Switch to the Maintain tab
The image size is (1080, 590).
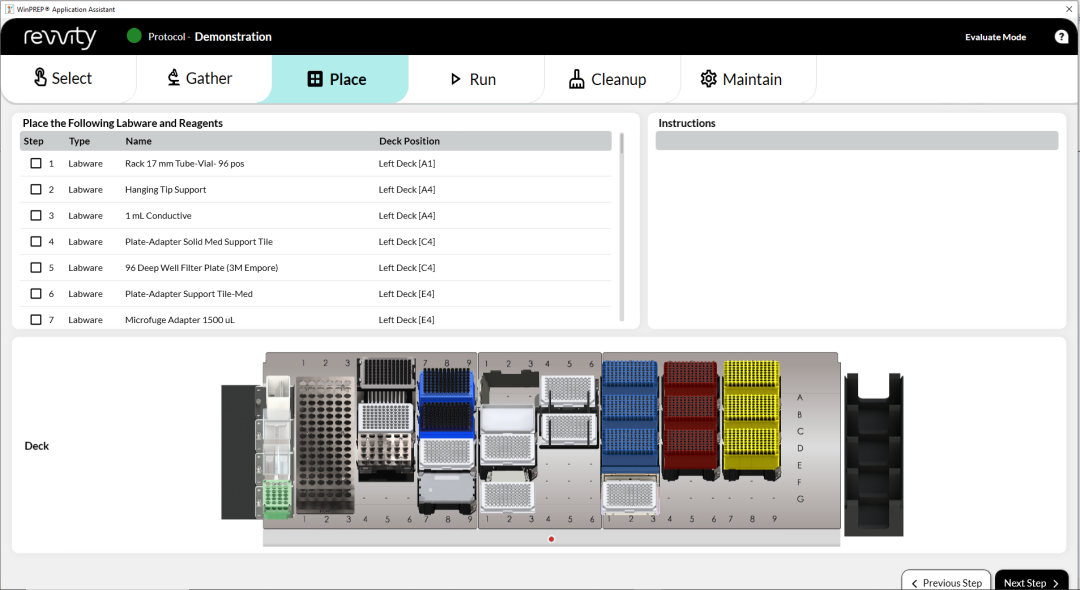coord(741,79)
